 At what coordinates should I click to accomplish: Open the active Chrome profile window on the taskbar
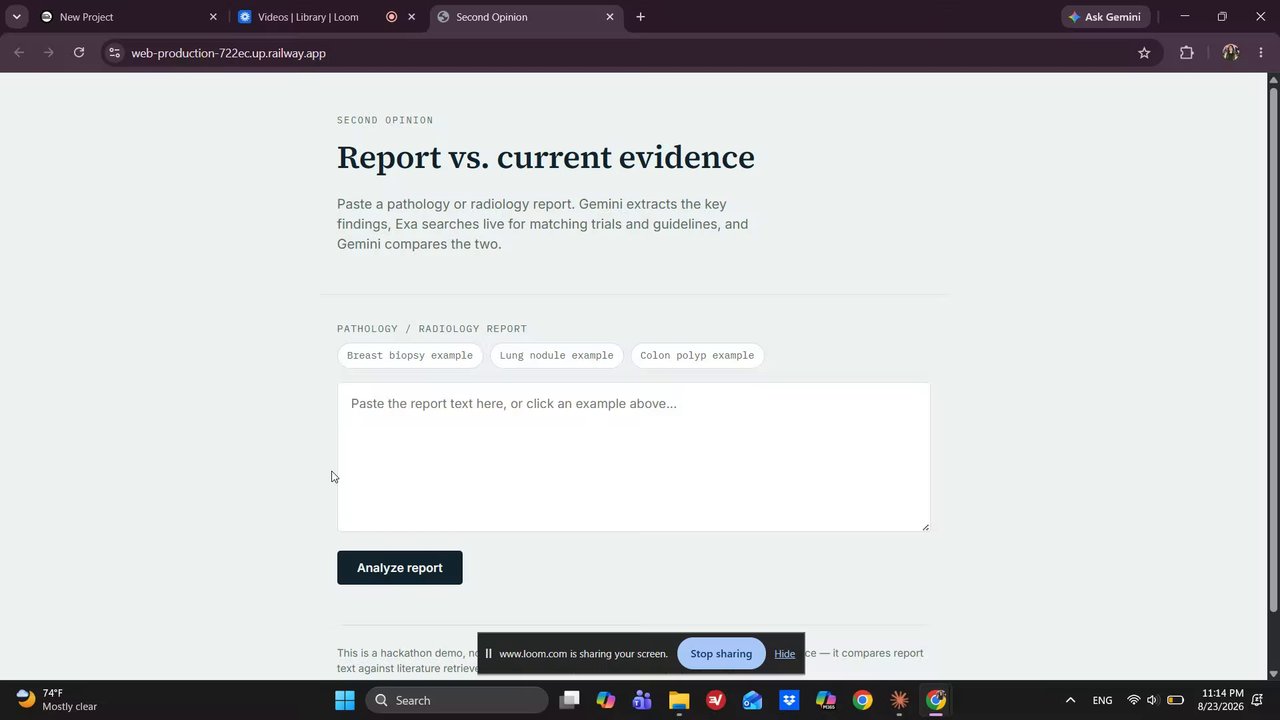(936, 700)
